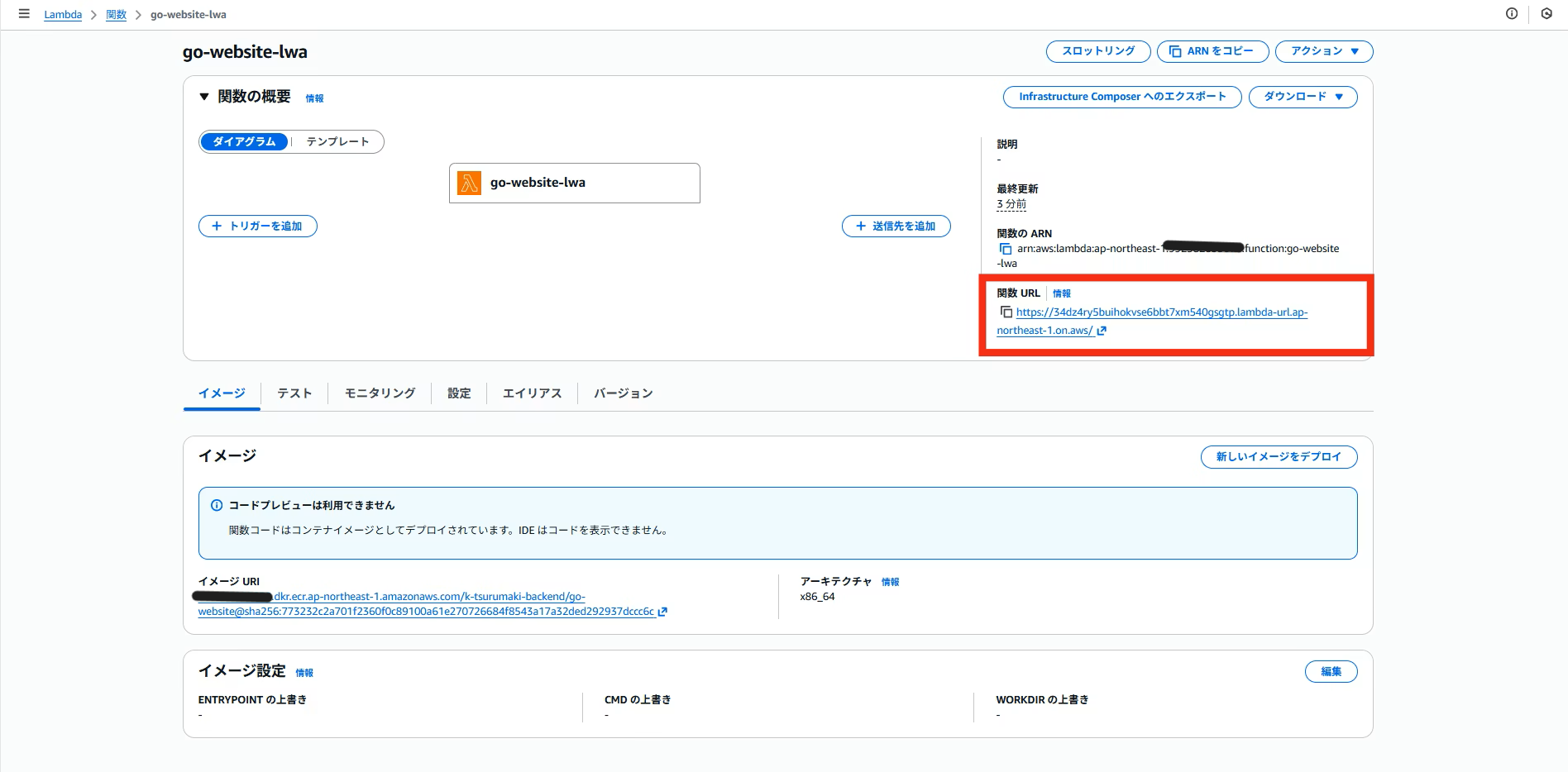
Task: Click the x86_64 architecture value
Action: click(x=817, y=597)
